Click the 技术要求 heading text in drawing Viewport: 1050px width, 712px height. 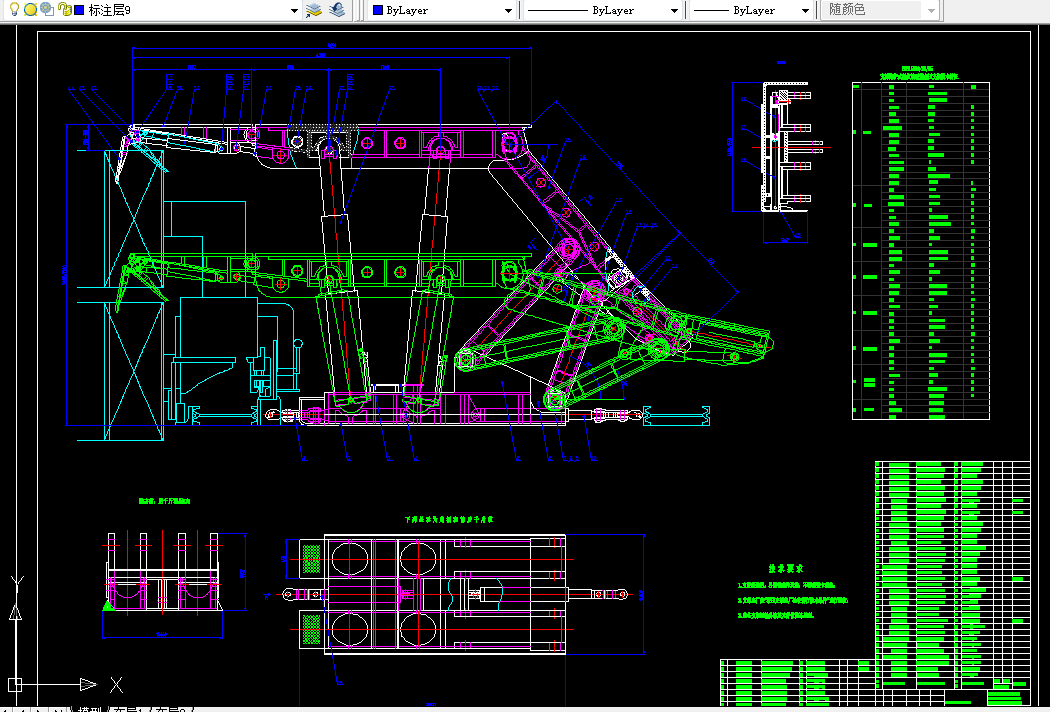coord(786,569)
